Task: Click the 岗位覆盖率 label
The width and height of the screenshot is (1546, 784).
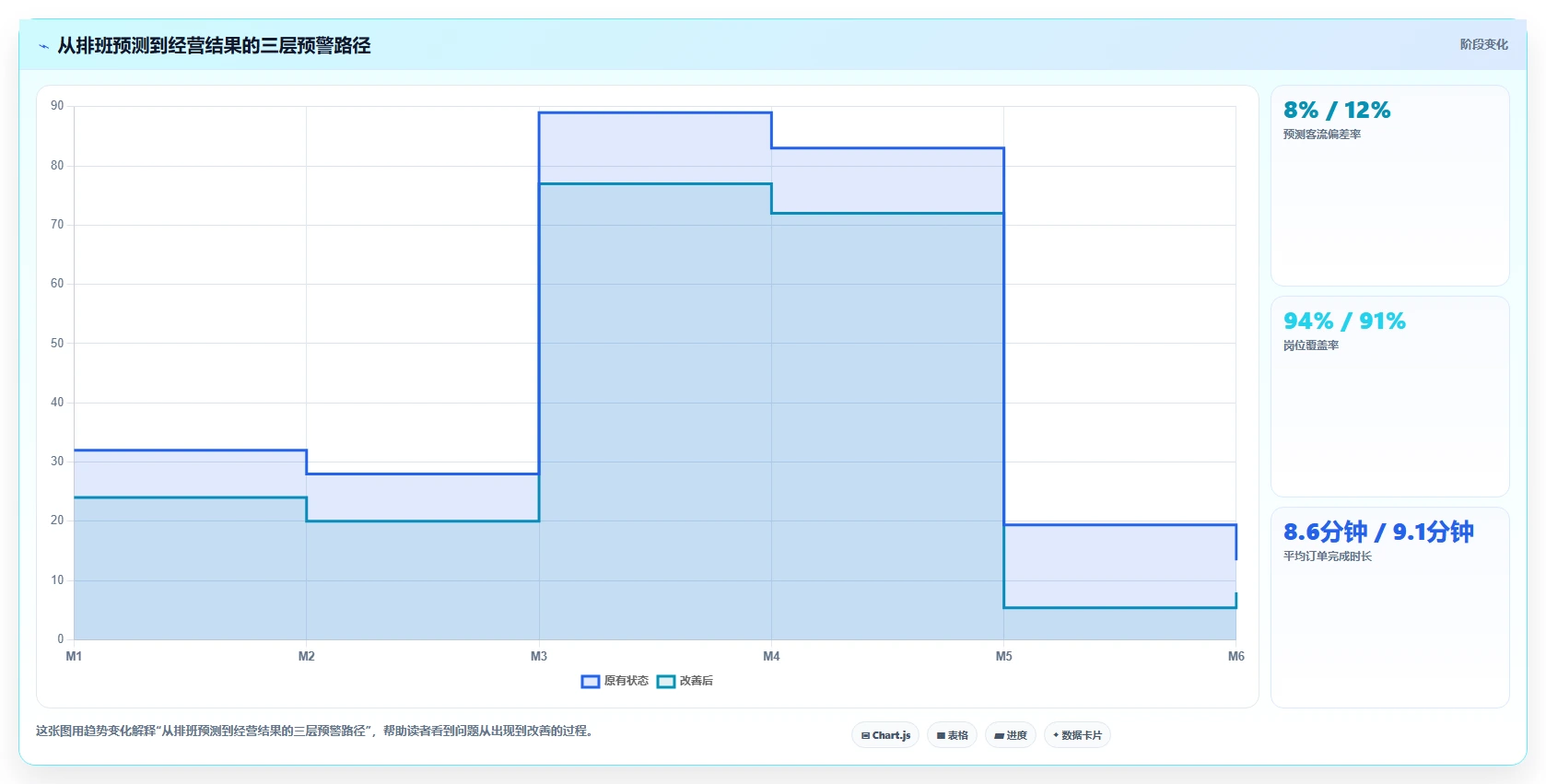Action: tap(1311, 345)
